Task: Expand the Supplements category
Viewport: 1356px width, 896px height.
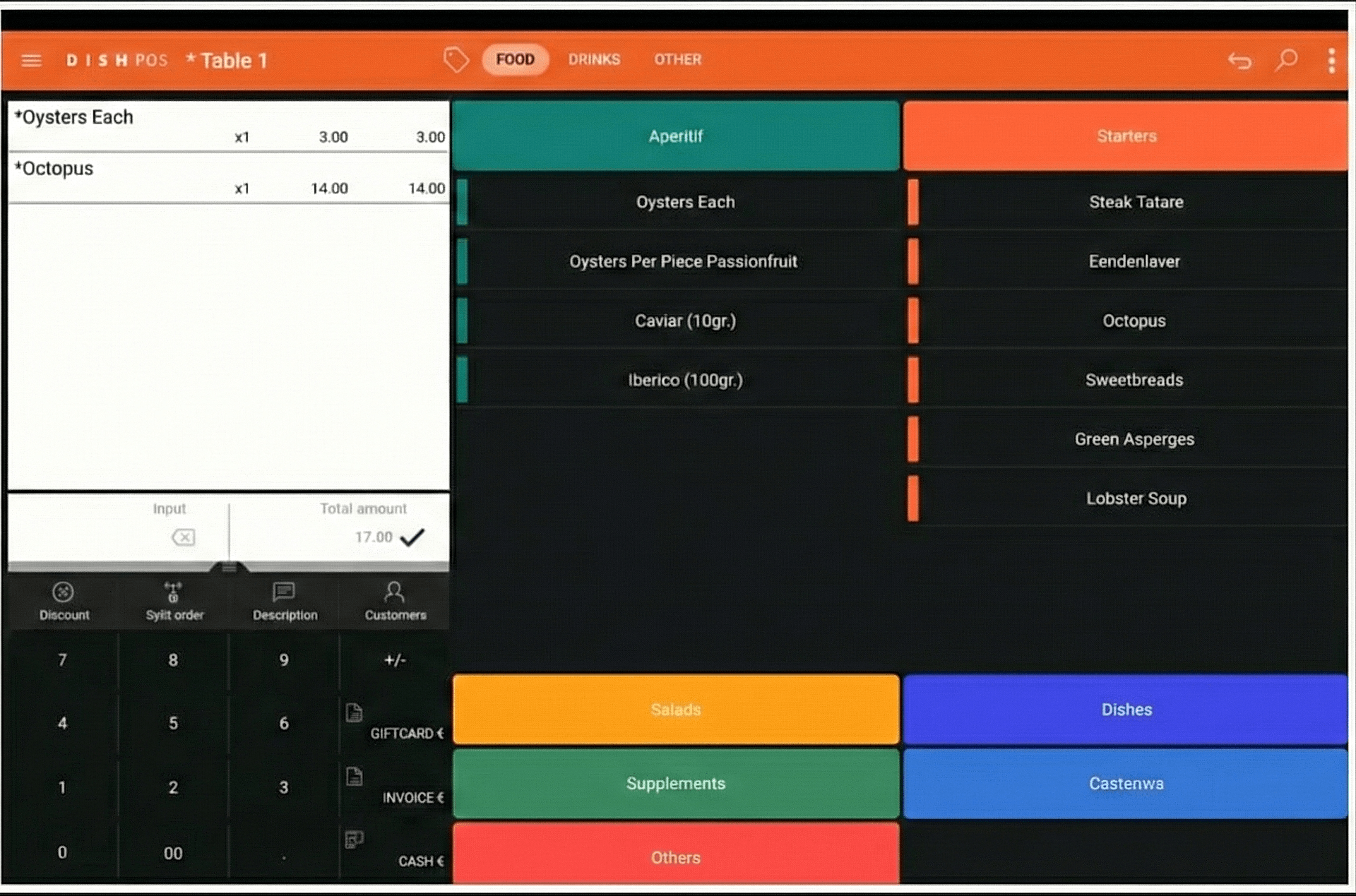Action: point(676,784)
